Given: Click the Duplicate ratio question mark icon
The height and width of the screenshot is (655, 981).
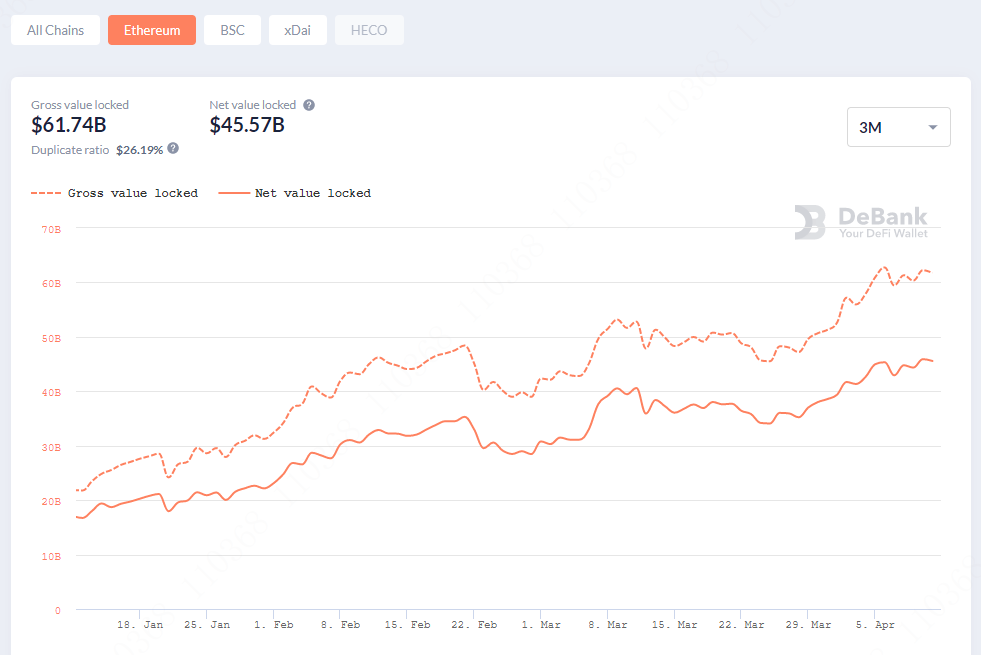Looking at the screenshot, I should [x=173, y=148].
